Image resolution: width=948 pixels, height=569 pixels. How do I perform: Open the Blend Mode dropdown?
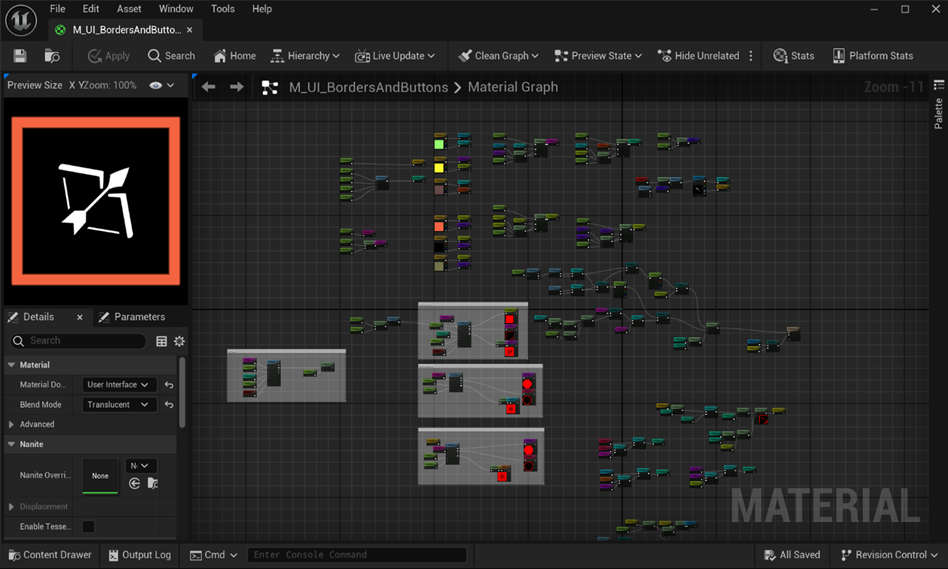click(119, 405)
